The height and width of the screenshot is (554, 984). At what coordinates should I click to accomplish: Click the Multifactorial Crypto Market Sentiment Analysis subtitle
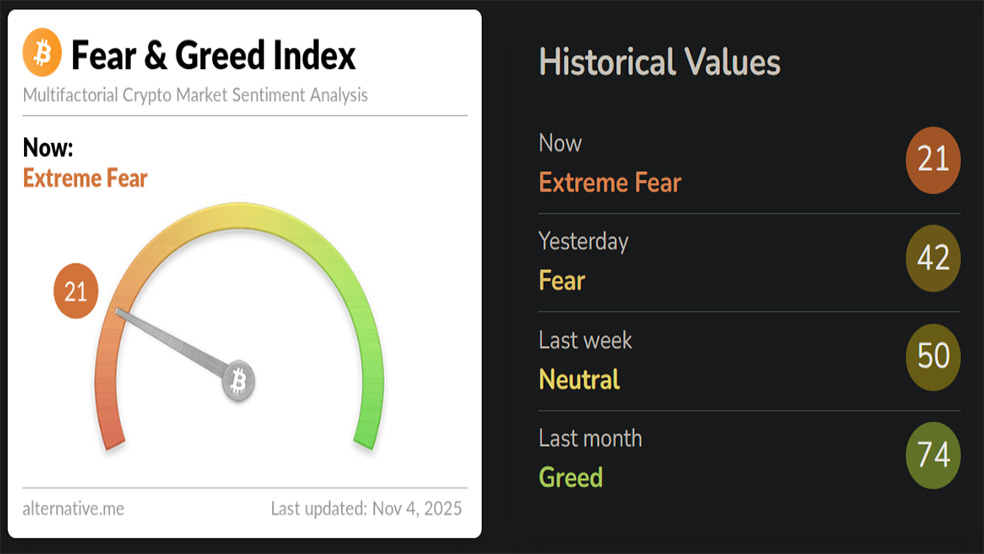pos(195,95)
